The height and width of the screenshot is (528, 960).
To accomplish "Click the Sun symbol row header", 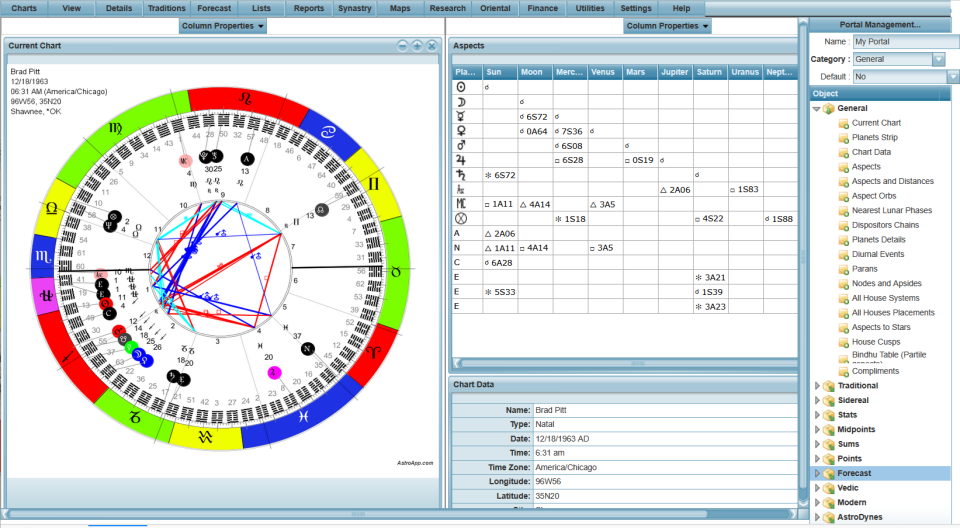I will tap(461, 87).
